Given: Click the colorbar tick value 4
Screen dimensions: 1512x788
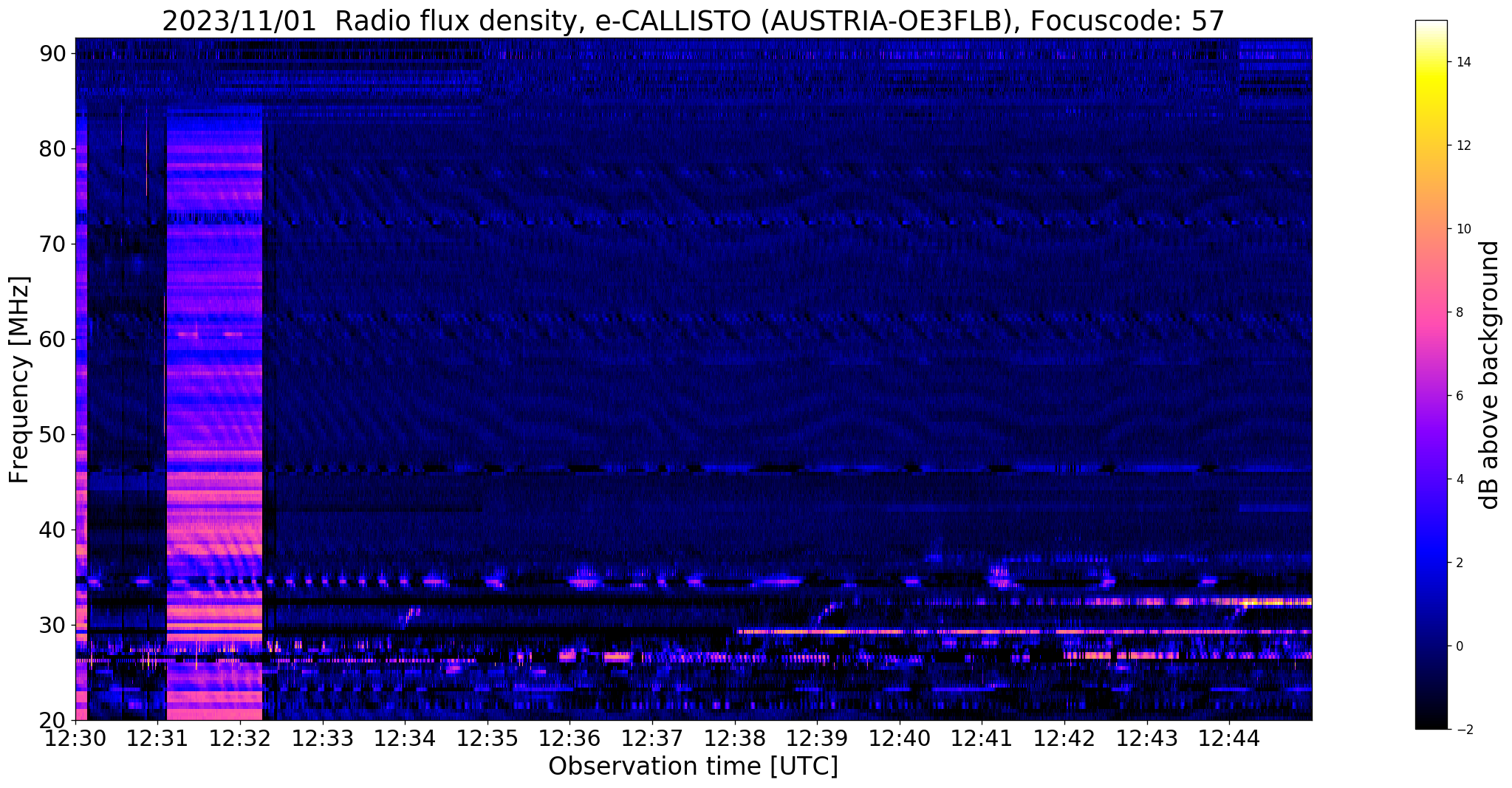Looking at the screenshot, I should pos(1459,479).
